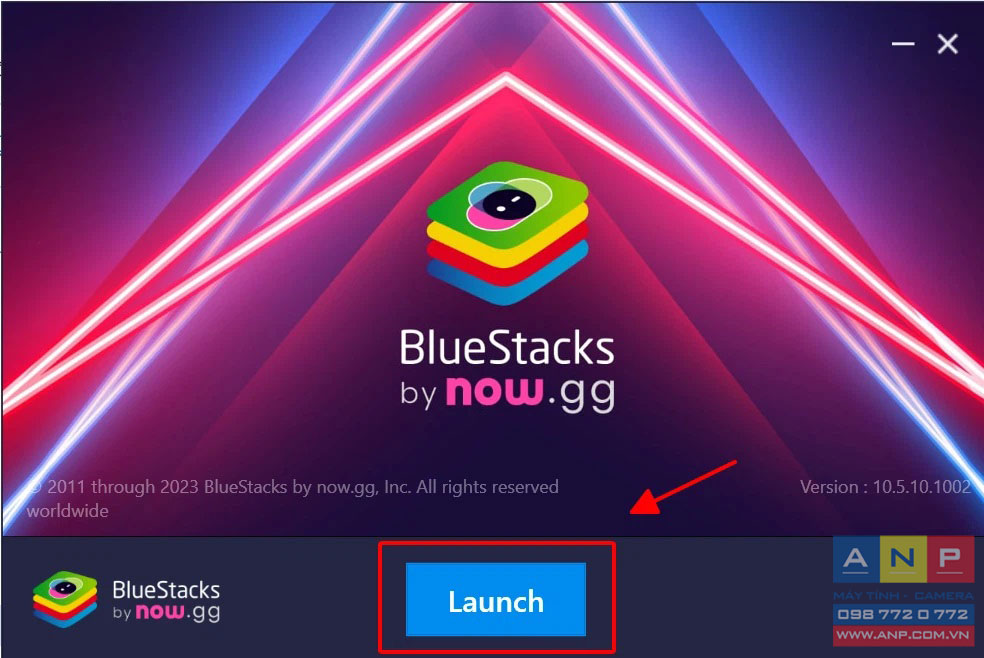Click the large stacked-layers BlueStacks logo
This screenshot has width=984, height=658.
(507, 233)
